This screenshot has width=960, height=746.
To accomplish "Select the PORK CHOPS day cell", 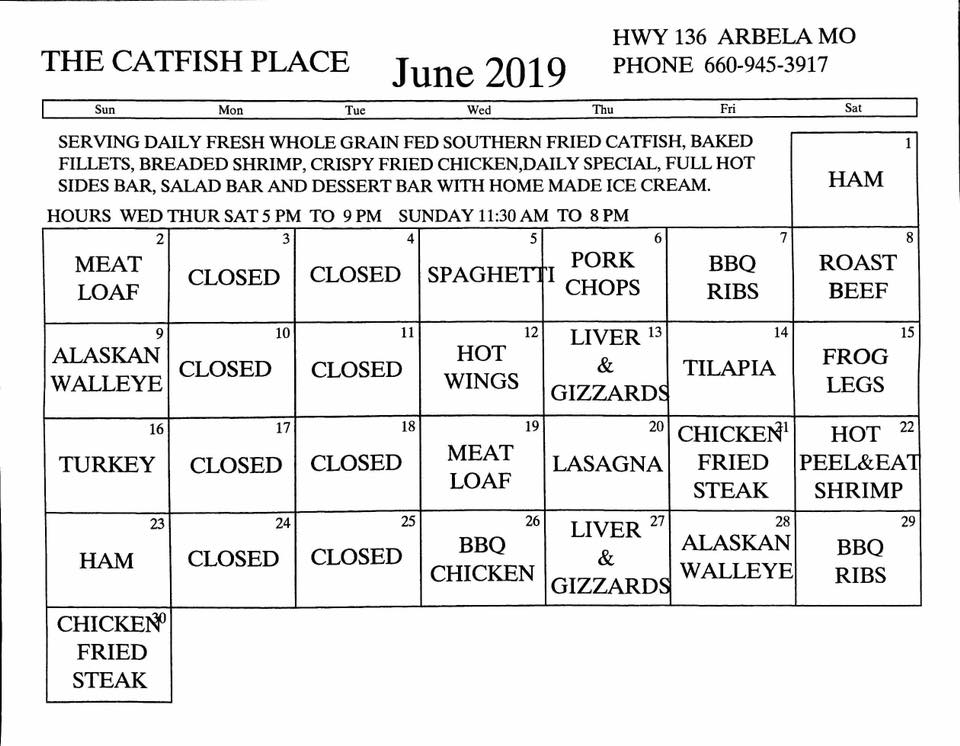I will coord(605,274).
